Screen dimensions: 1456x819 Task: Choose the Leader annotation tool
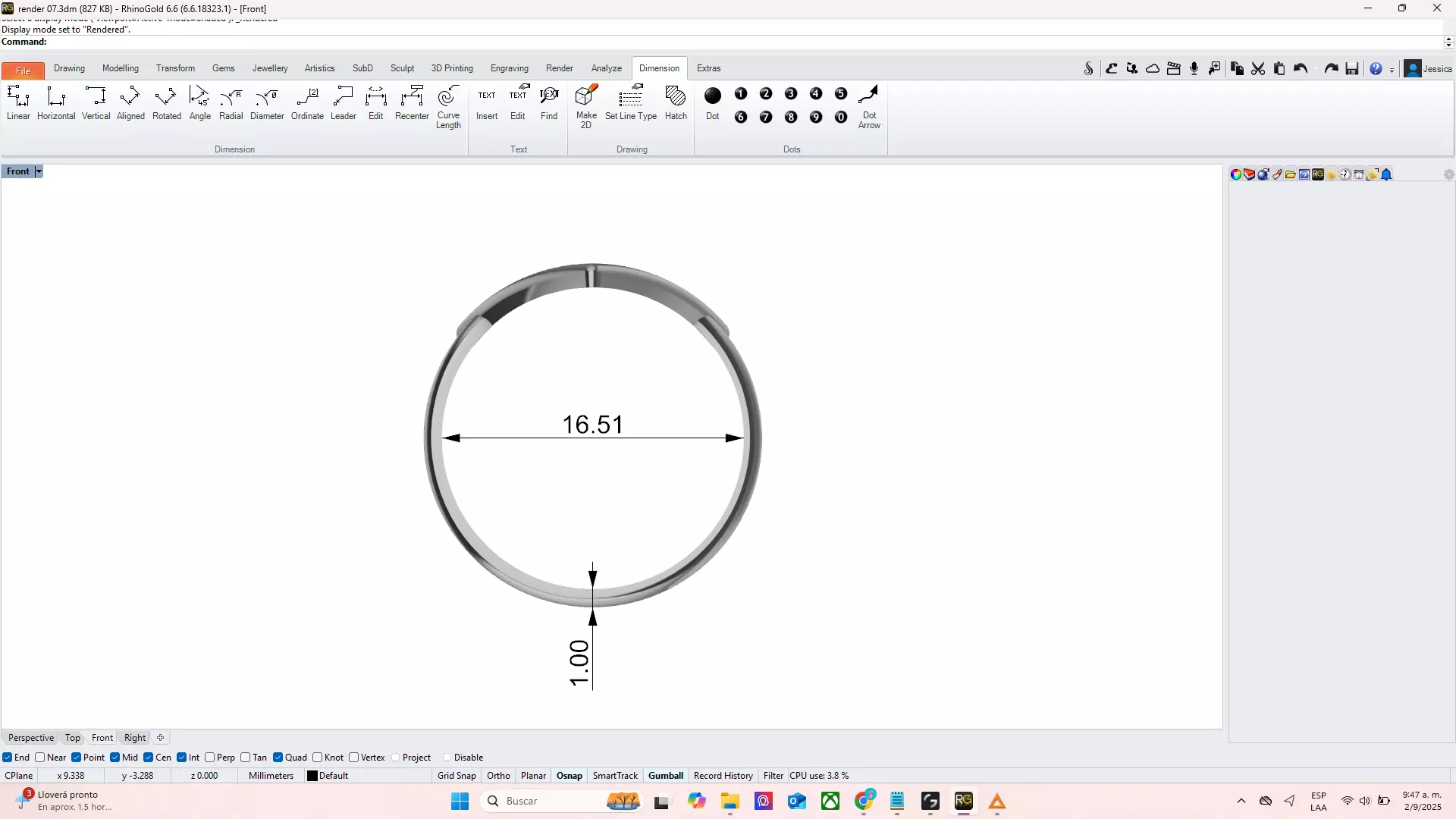click(x=343, y=102)
